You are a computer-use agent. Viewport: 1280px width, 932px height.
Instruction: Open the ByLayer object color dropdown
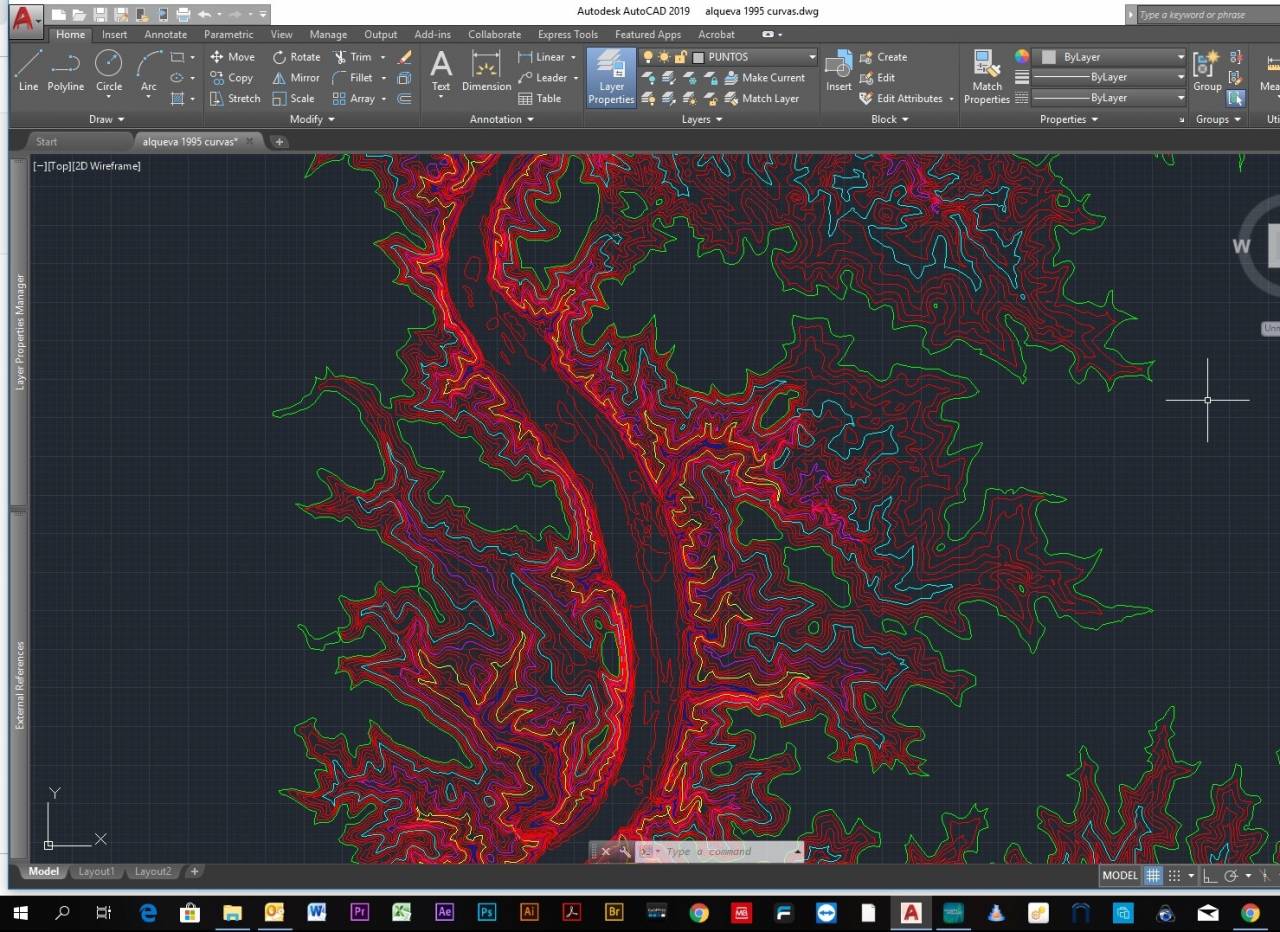(x=1180, y=57)
